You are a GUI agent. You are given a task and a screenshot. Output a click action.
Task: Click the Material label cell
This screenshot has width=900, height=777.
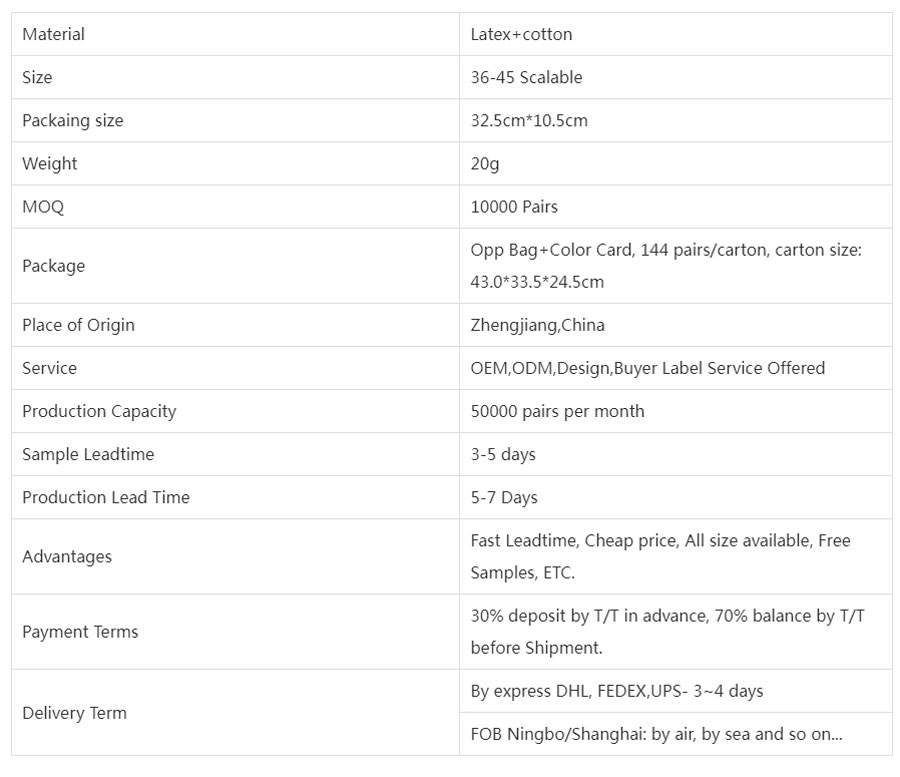[x=54, y=35]
